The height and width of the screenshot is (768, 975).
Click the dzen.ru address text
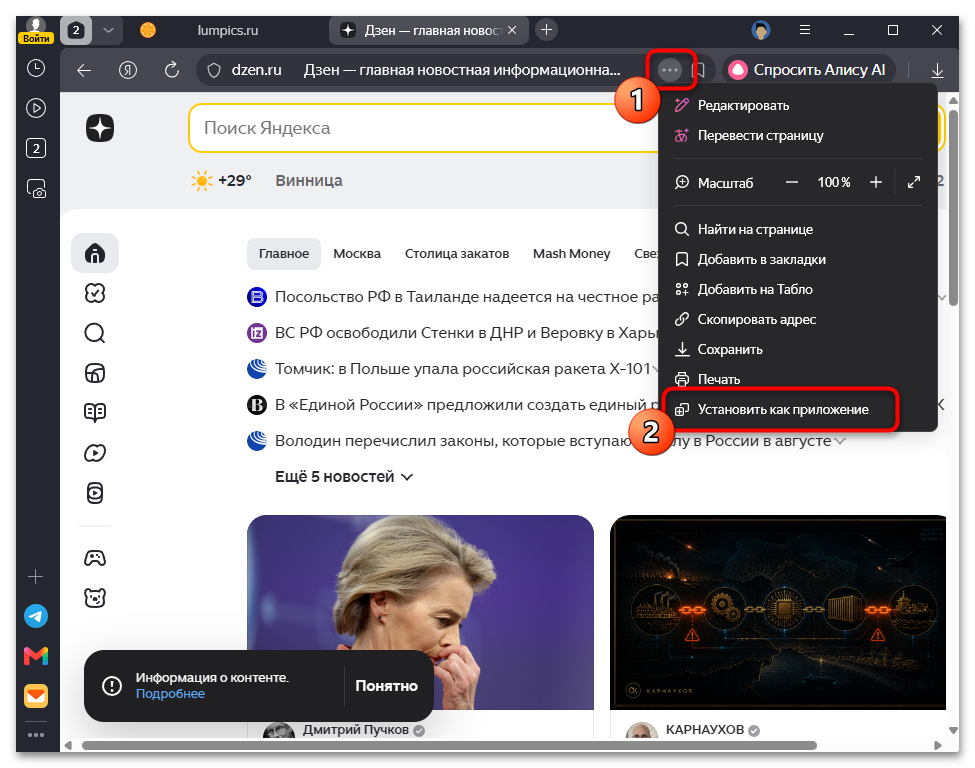pyautogui.click(x=256, y=70)
